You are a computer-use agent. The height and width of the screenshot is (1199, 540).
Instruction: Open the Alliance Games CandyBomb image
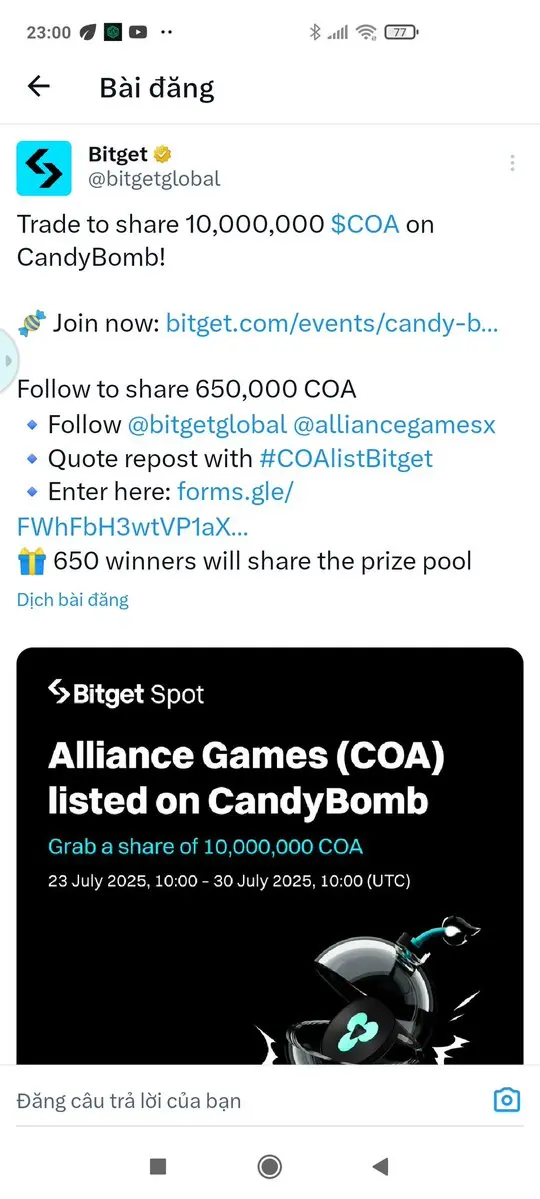pos(270,855)
